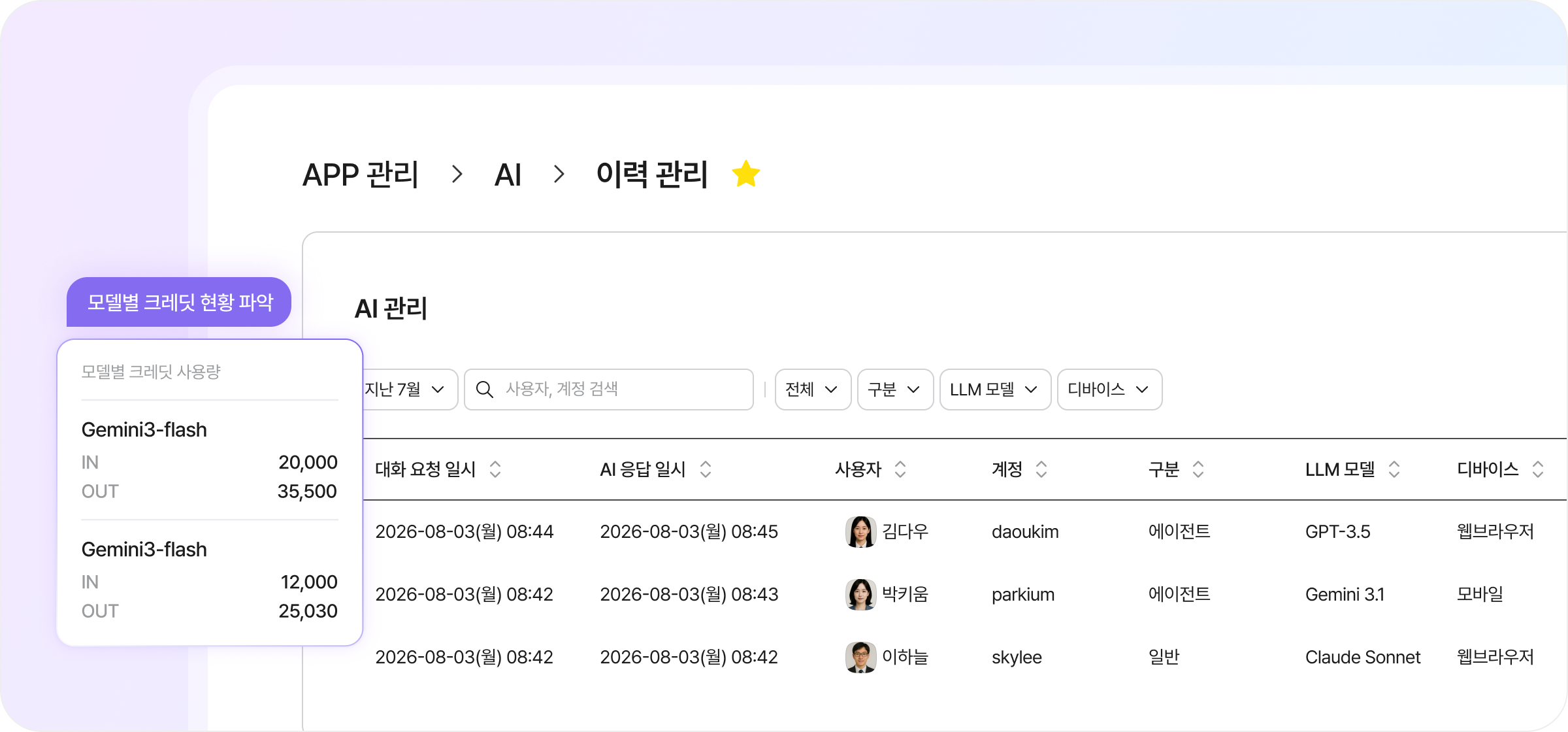Viewport: 1568px width, 732px height.
Task: Click 웹브라우저 cell in daoukim row
Action: pos(1495,531)
